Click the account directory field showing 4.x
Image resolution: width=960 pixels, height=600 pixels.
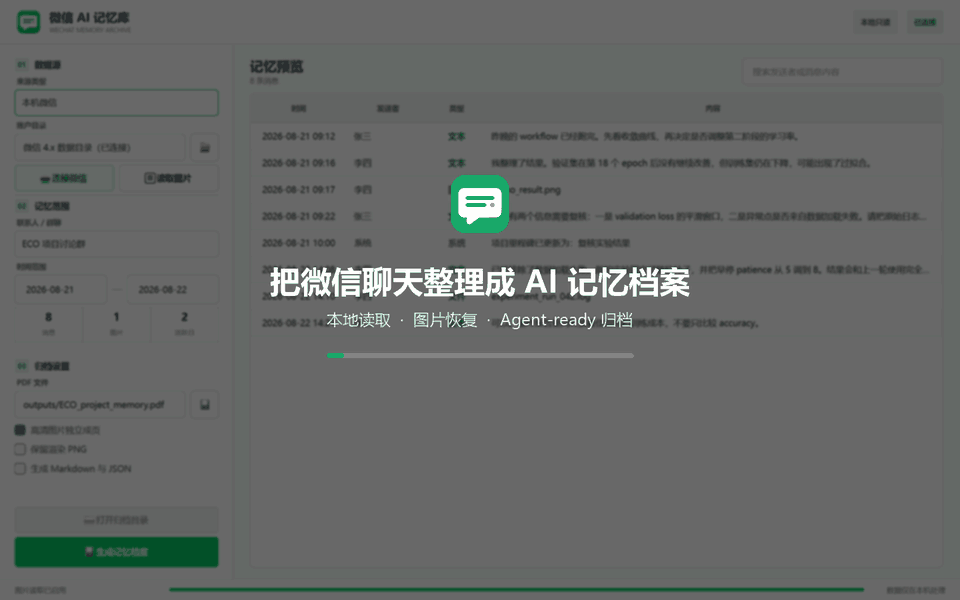(x=100, y=148)
